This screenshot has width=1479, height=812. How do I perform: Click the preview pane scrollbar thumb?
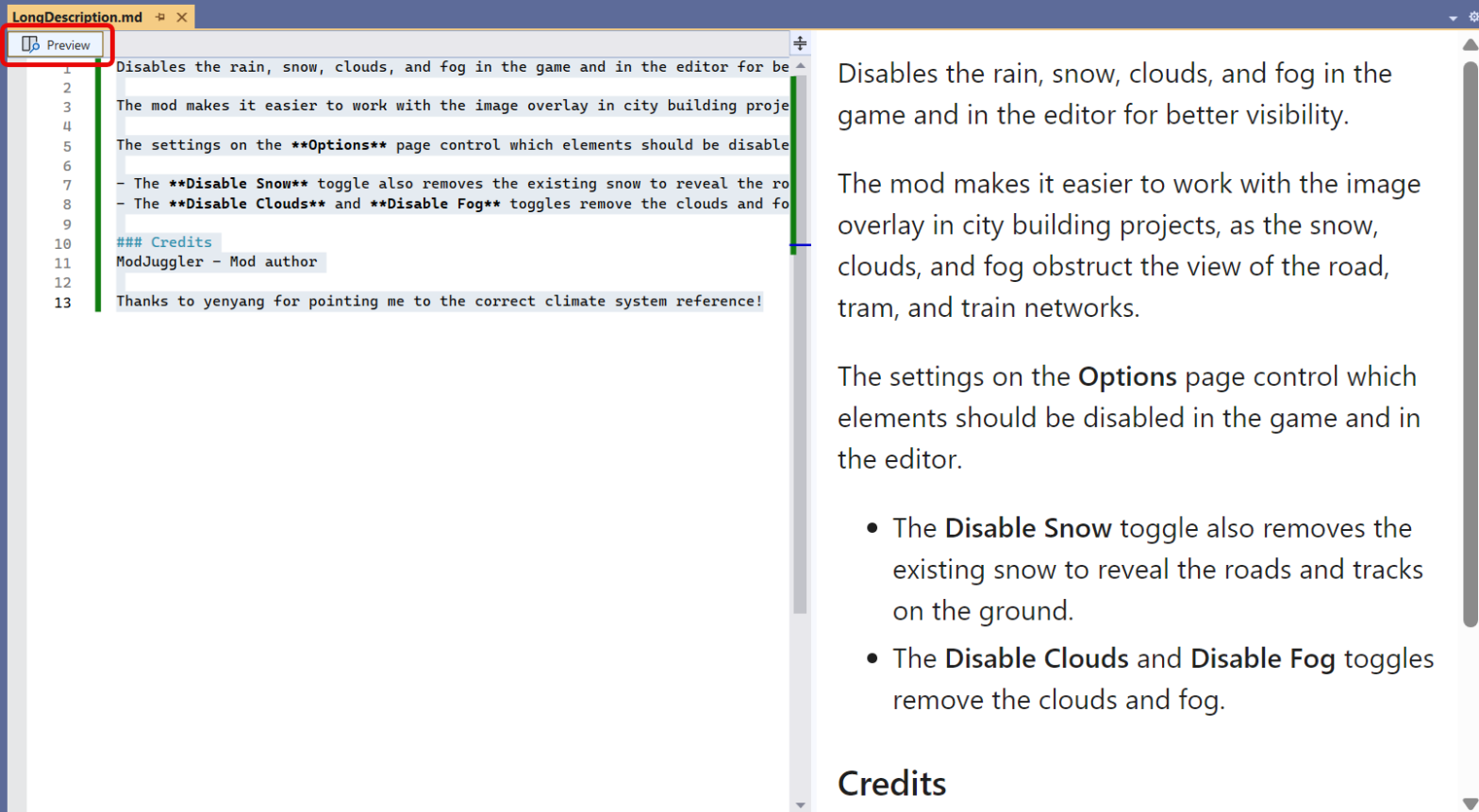[1470, 344]
